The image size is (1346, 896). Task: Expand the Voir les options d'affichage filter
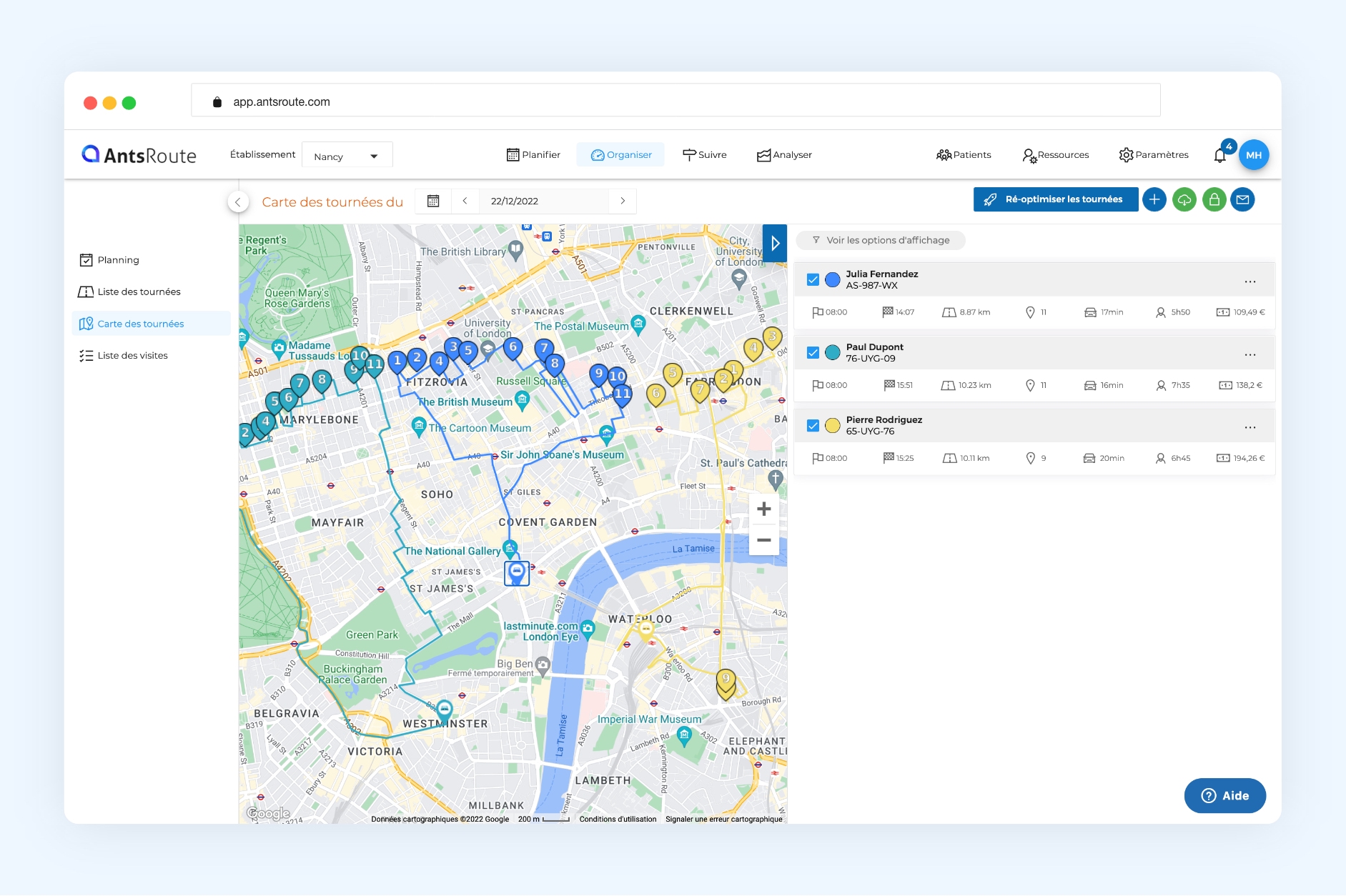(880, 240)
